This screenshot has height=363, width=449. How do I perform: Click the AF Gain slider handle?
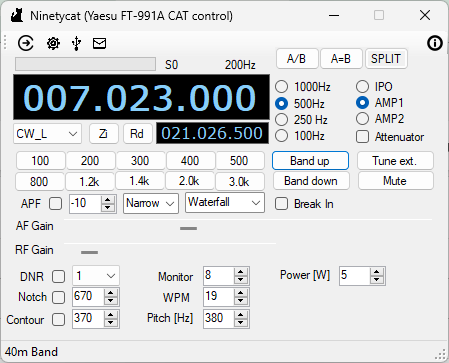188,228
